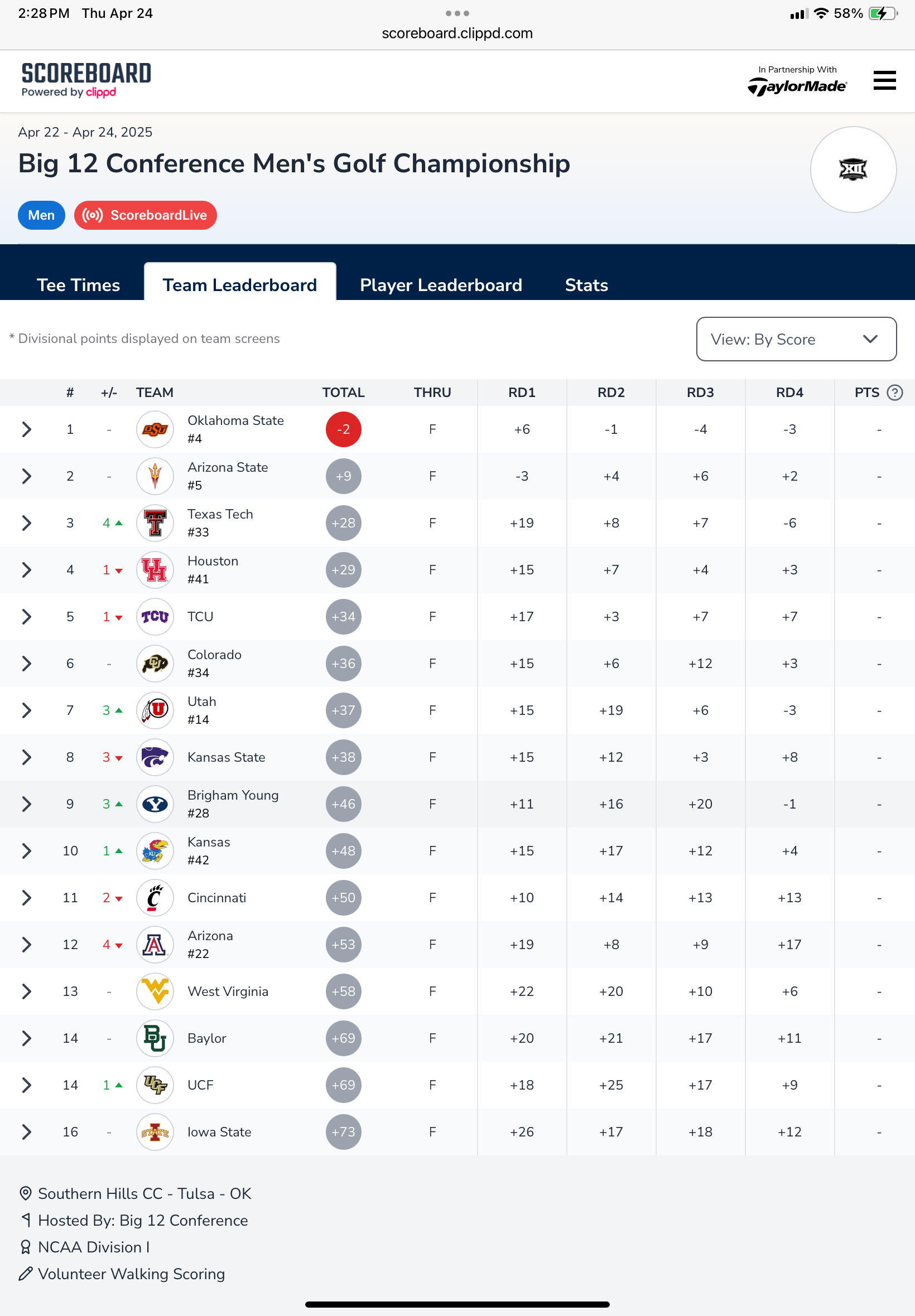Click the location pin icon by Southern Hills
The image size is (915, 1316).
click(x=25, y=1193)
